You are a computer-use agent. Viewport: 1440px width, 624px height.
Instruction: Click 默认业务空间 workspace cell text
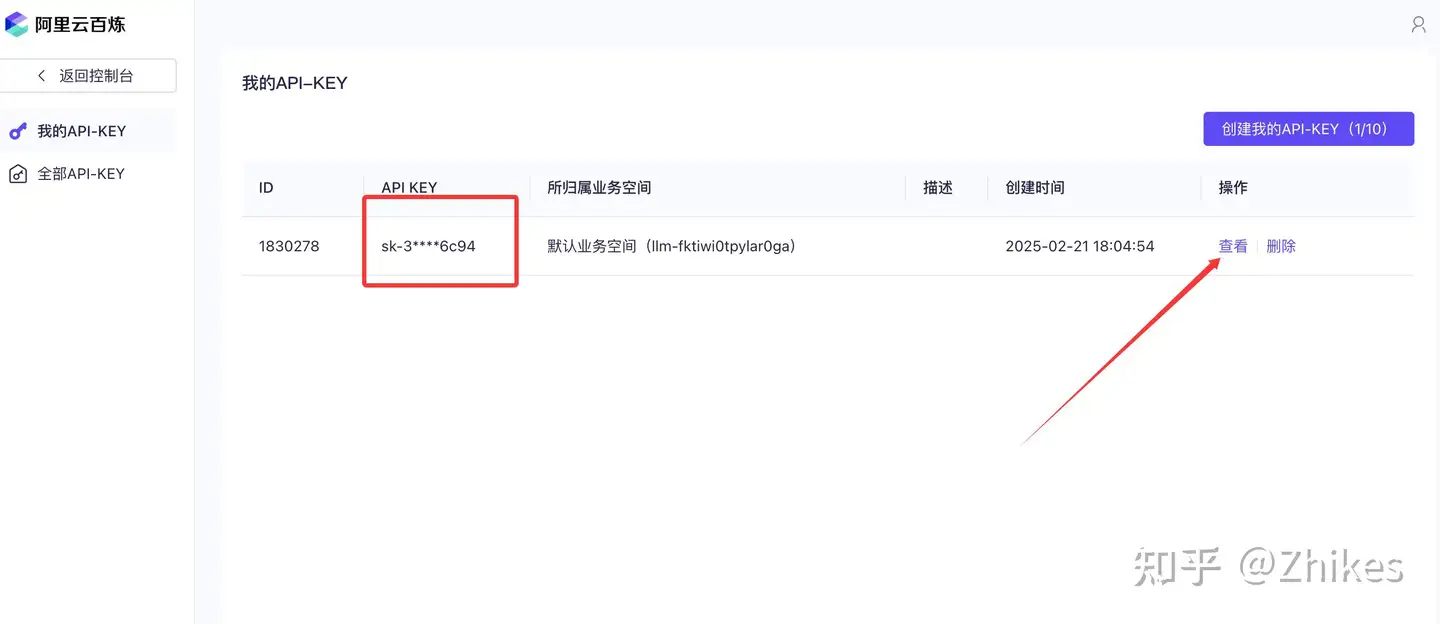[x=671, y=246]
